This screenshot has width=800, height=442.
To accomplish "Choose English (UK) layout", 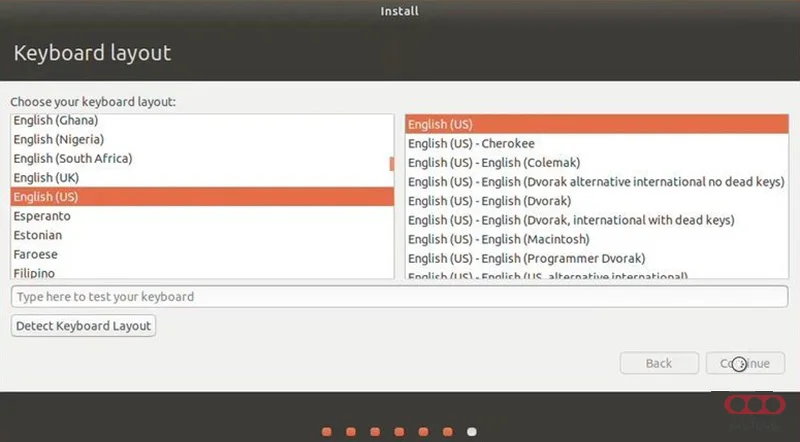I will pos(46,177).
